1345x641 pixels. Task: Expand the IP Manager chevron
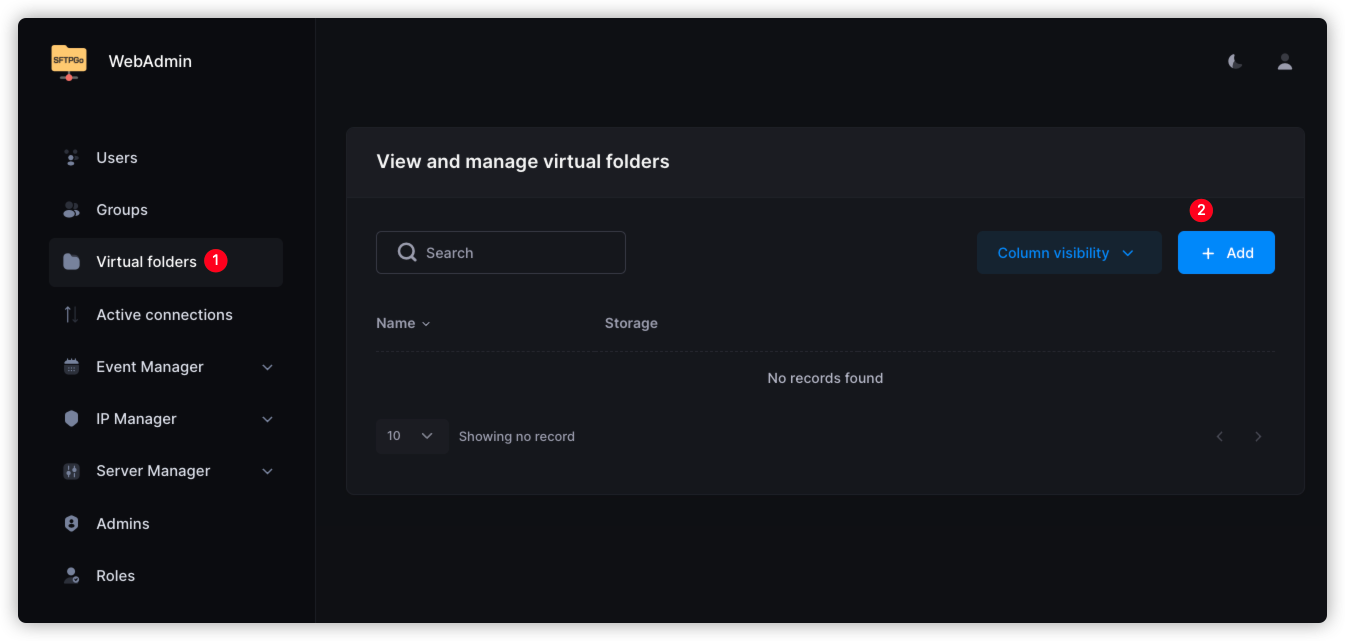267,419
